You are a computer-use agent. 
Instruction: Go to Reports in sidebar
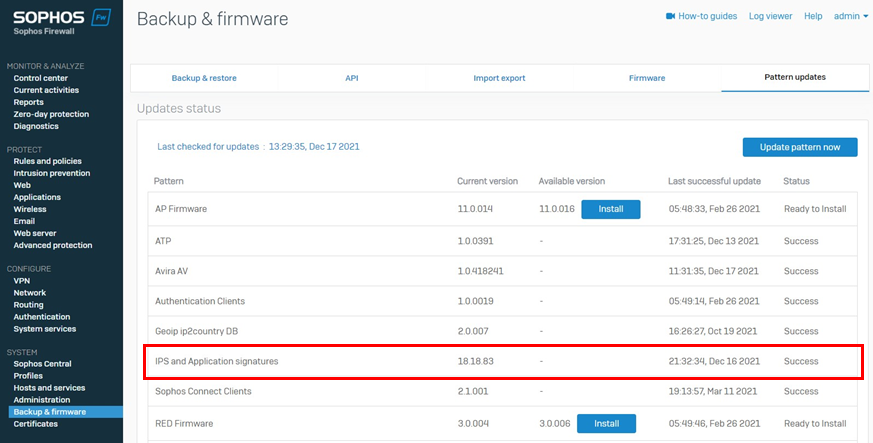pos(28,102)
